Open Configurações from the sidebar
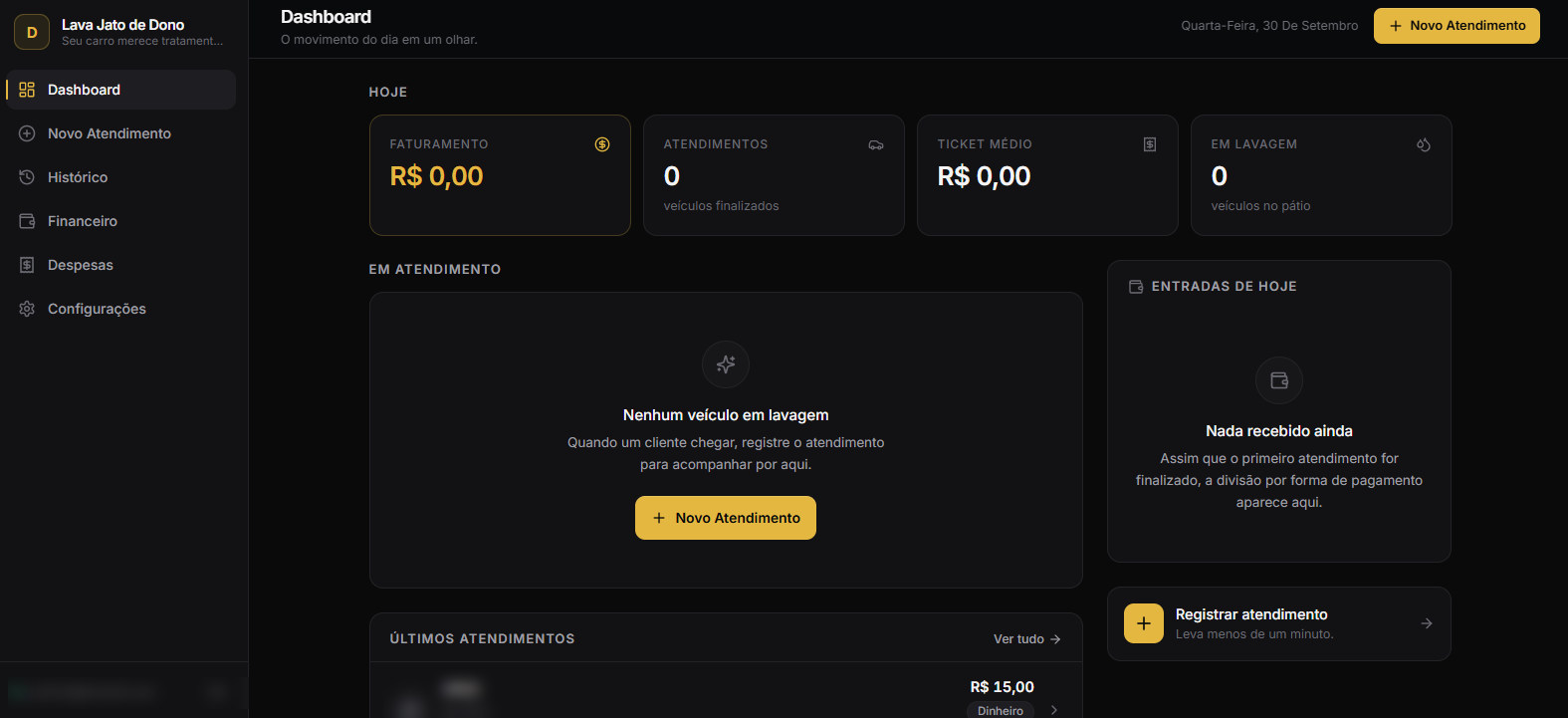The width and height of the screenshot is (1568, 718). pos(120,309)
